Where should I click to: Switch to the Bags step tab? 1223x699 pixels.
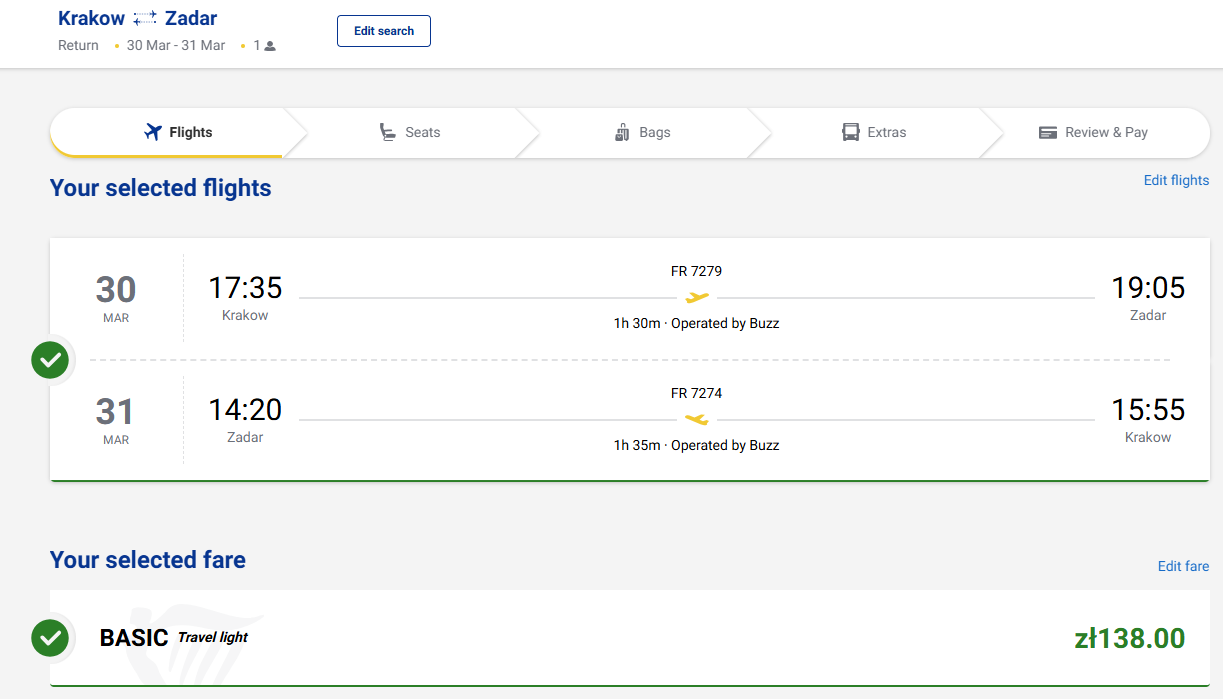642,132
